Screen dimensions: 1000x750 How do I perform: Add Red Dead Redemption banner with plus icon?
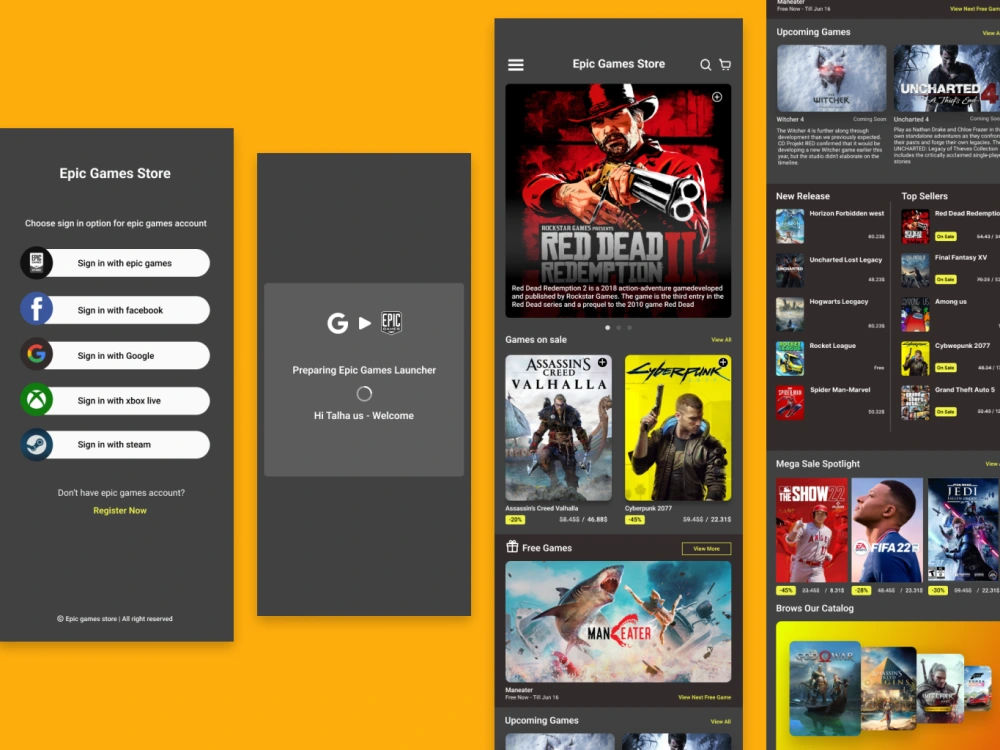coord(717,97)
